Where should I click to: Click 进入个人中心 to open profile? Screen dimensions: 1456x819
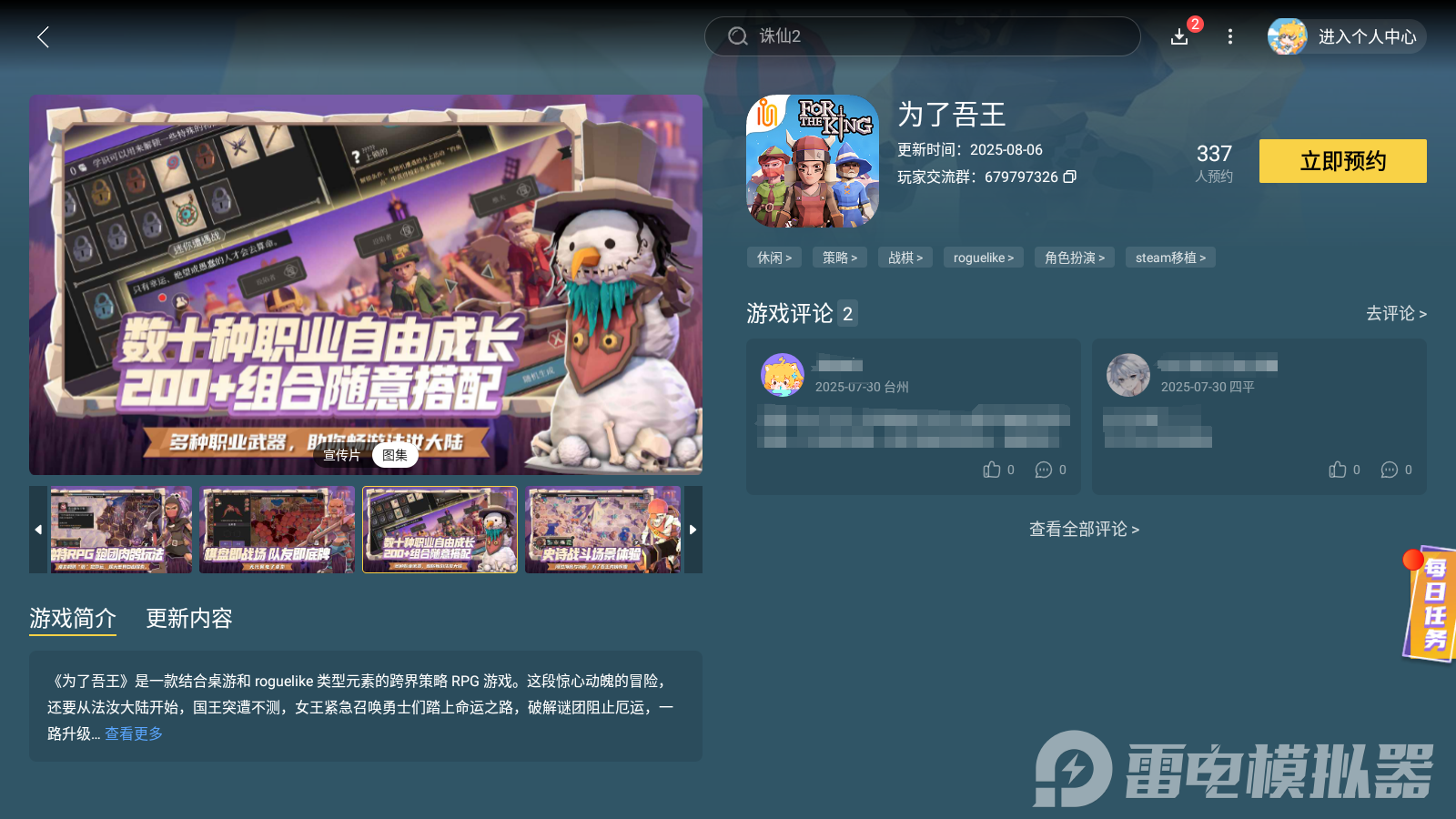click(1367, 36)
